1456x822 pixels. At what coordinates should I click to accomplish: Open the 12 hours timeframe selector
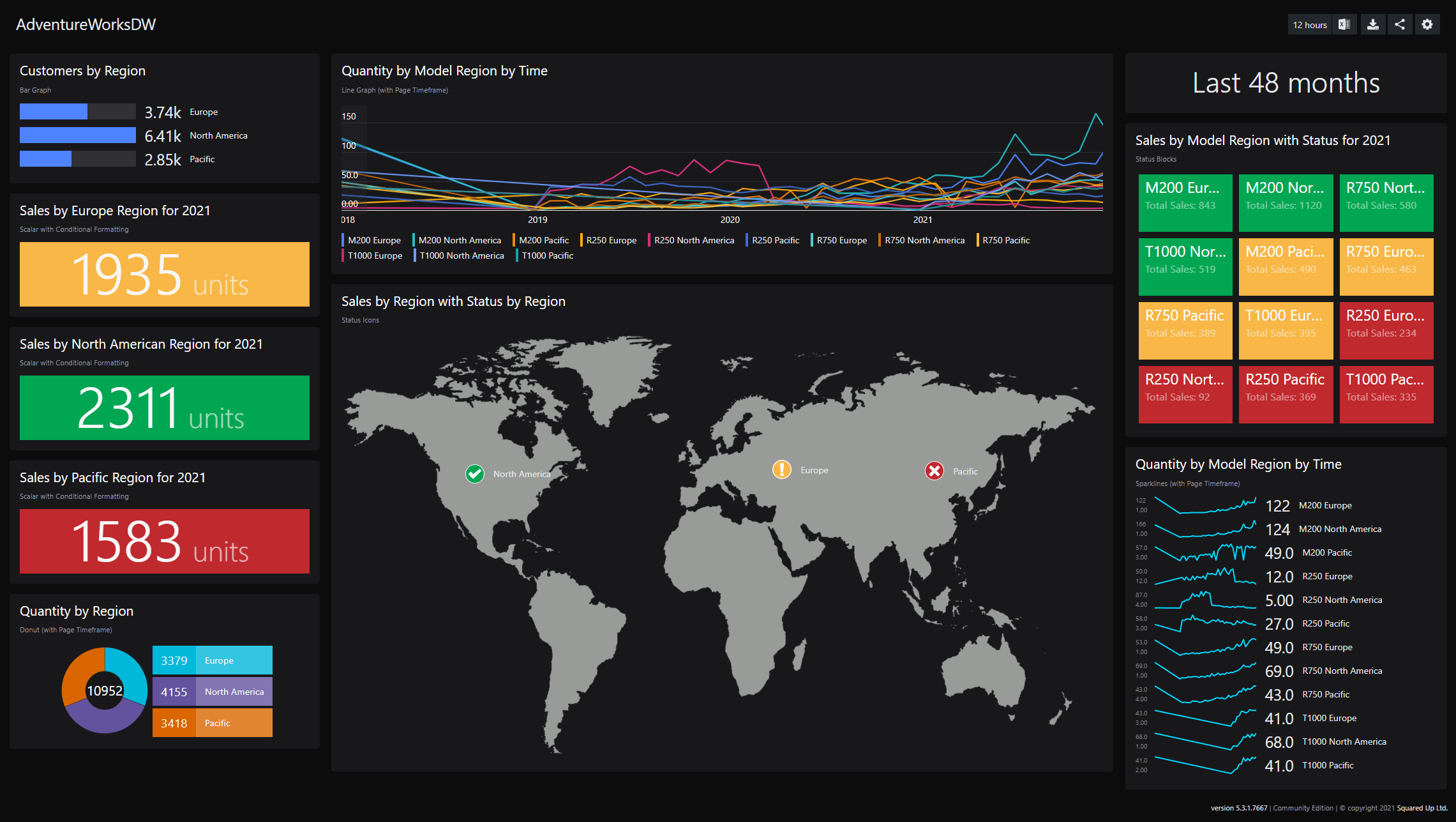(x=1309, y=25)
